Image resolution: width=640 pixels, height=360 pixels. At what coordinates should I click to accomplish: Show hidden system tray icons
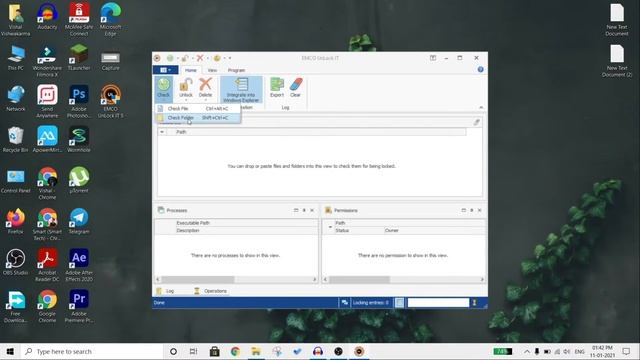527,351
